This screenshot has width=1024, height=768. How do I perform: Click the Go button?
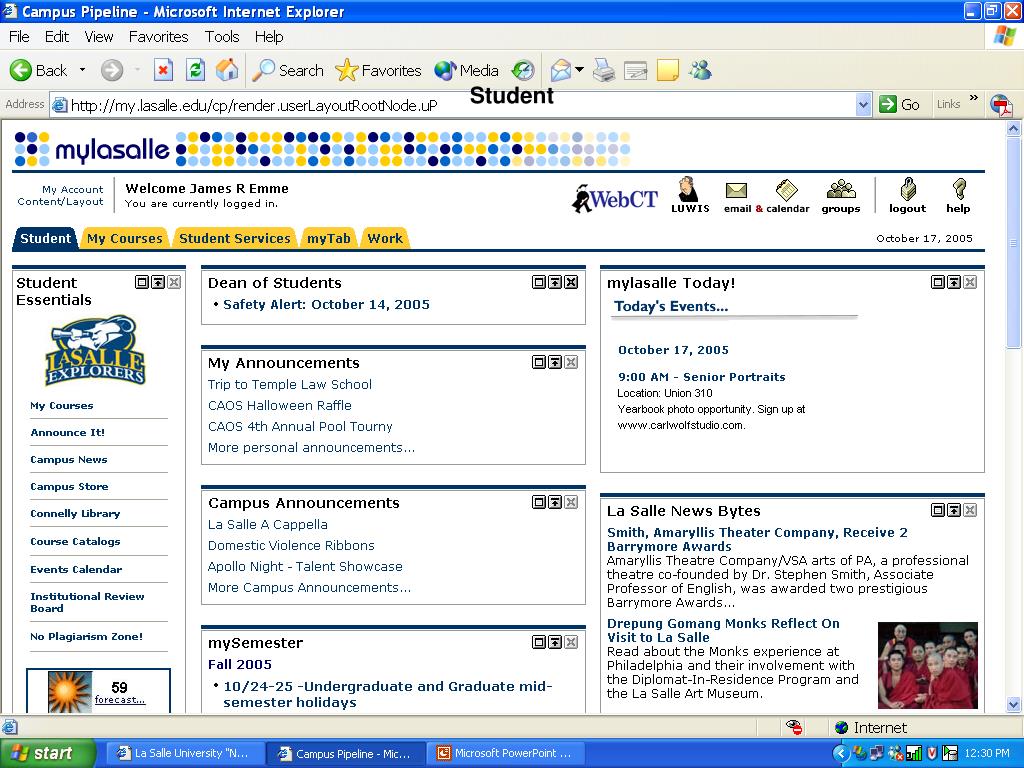(x=900, y=104)
